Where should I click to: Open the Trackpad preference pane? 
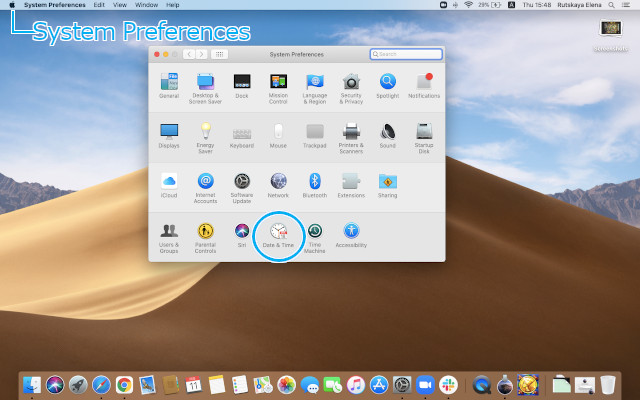(x=315, y=136)
